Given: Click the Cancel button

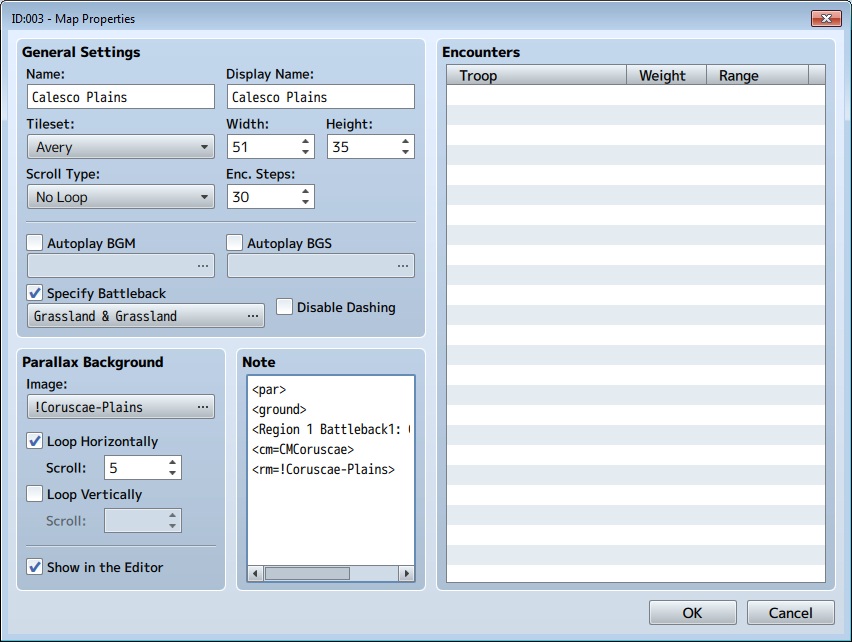Looking at the screenshot, I should point(791,613).
